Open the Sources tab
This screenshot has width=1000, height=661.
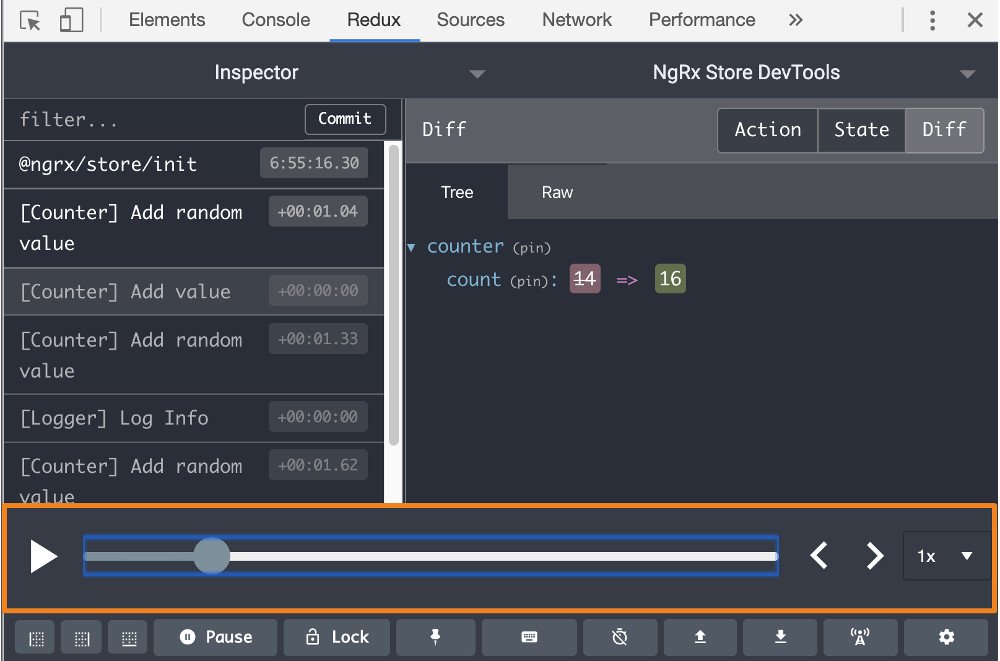click(471, 20)
